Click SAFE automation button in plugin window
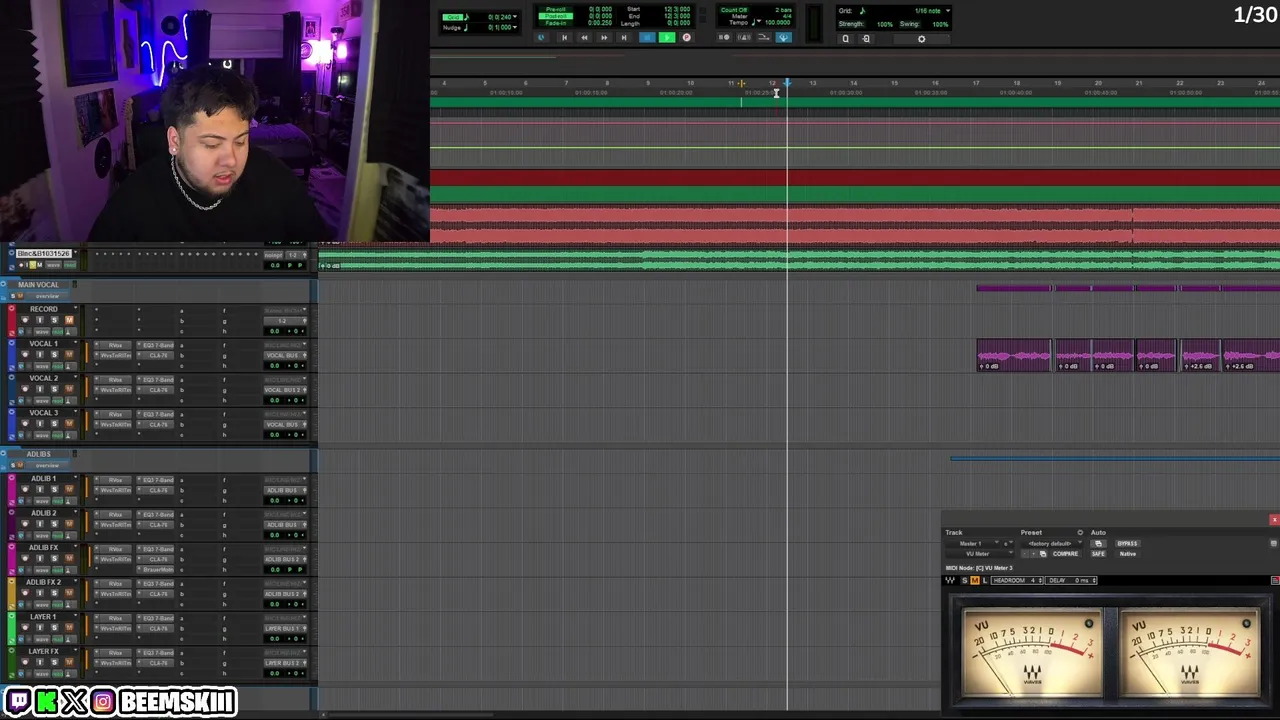This screenshot has width=1280, height=720. coord(1098,554)
